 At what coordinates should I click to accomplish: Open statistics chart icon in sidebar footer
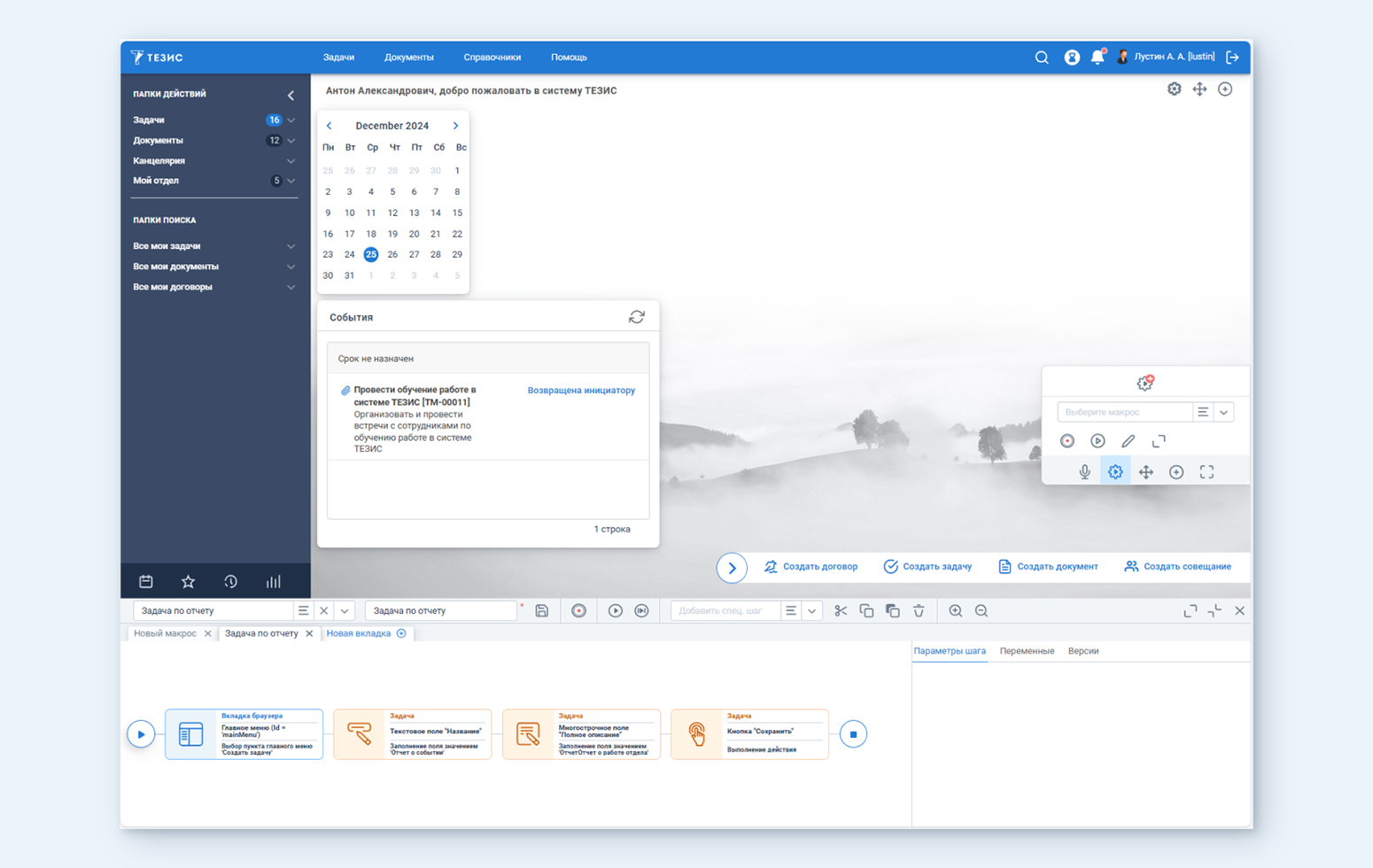click(x=273, y=582)
